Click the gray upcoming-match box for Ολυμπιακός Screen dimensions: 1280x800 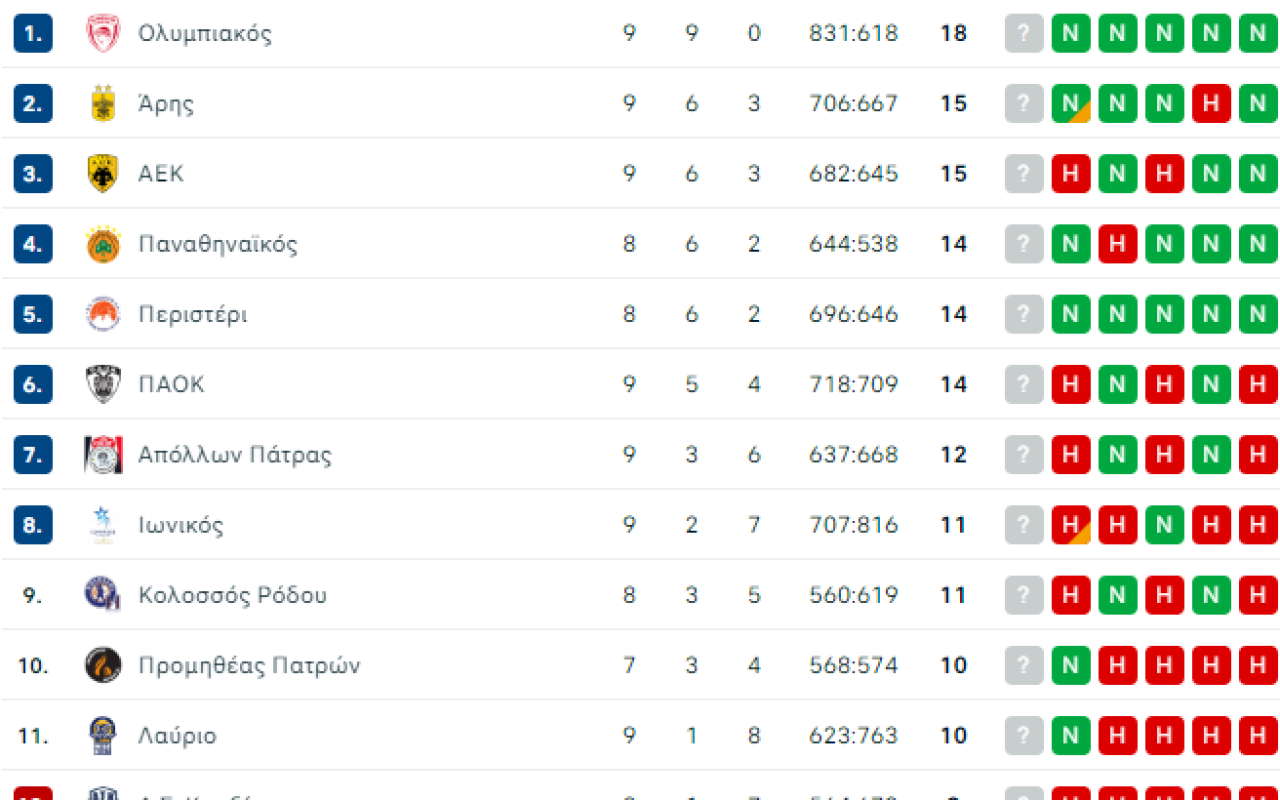1023,33
